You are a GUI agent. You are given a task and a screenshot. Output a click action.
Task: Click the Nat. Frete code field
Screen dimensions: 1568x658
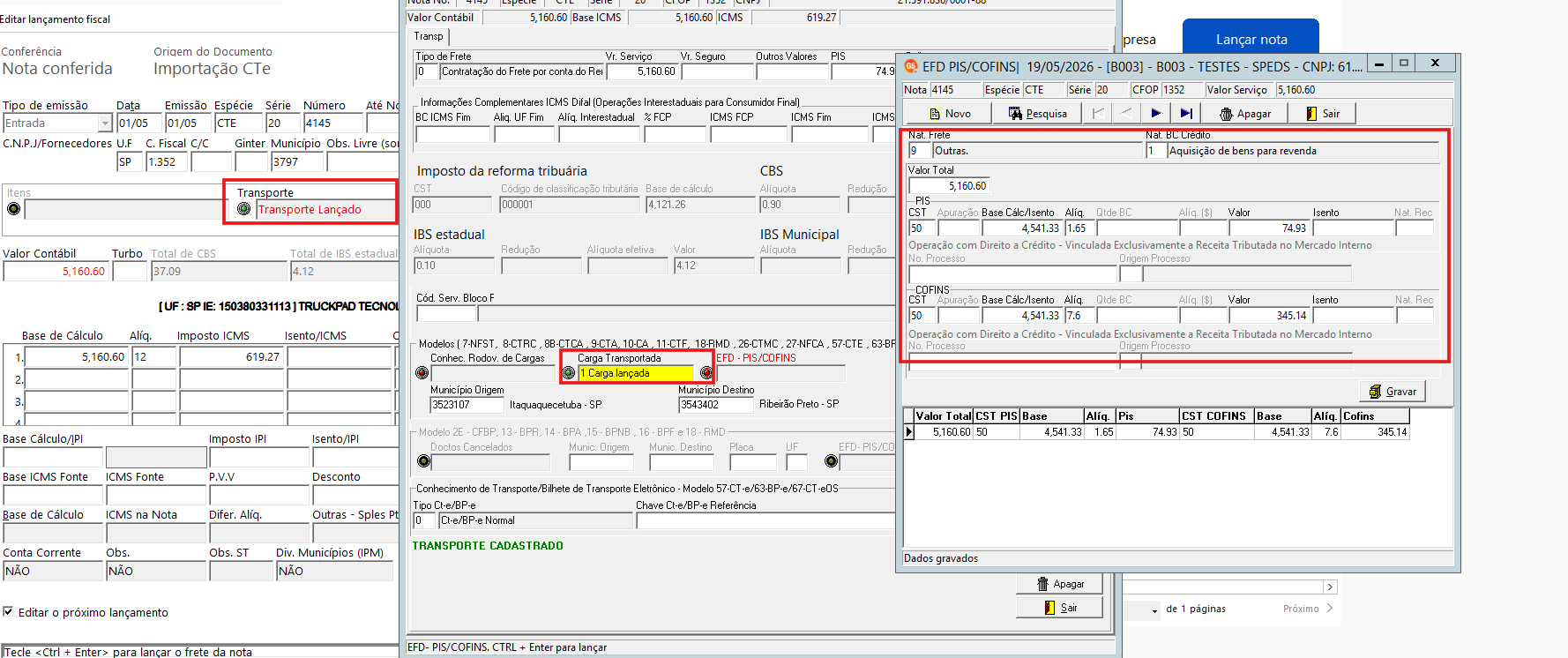pyautogui.click(x=920, y=151)
